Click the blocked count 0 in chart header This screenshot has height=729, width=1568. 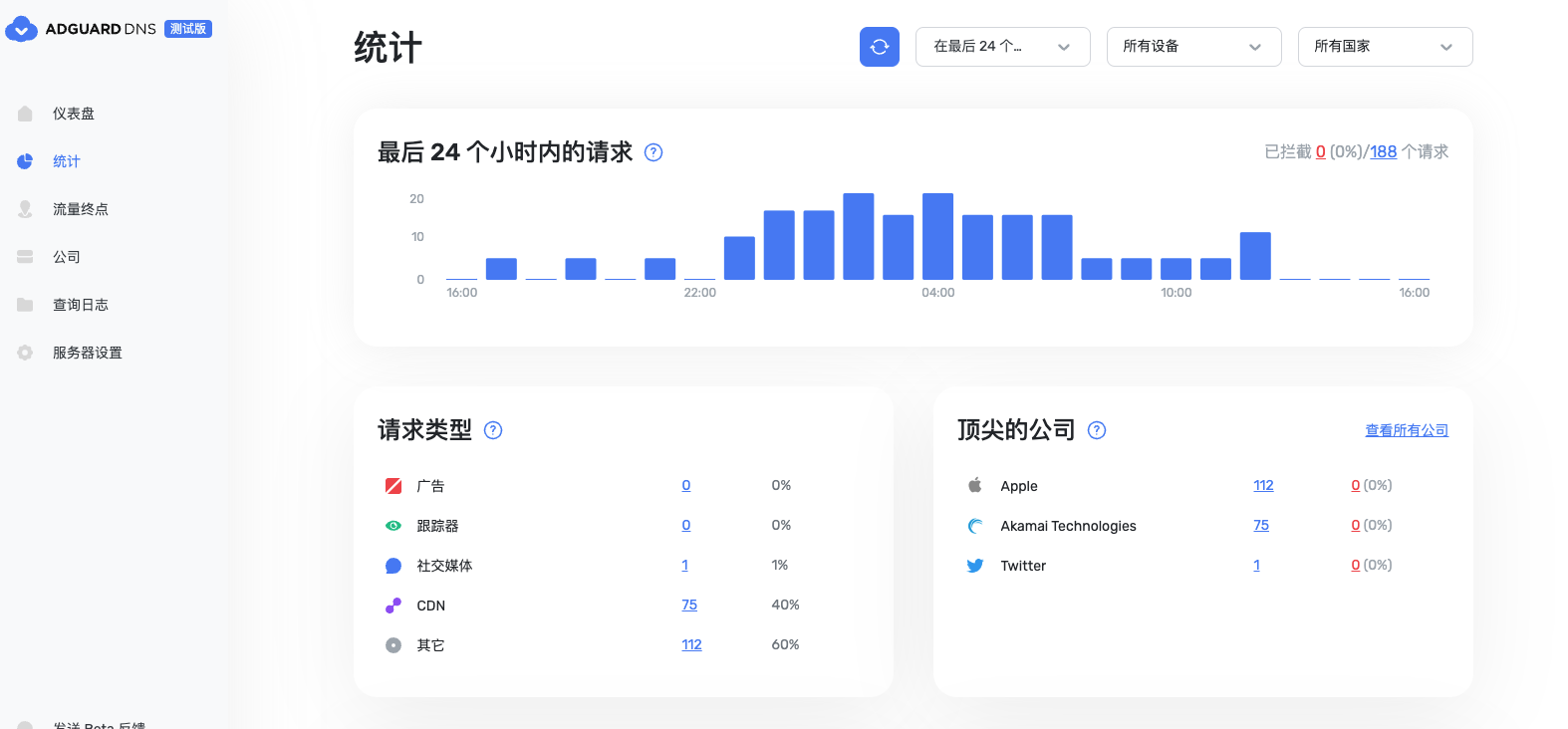(x=1321, y=151)
